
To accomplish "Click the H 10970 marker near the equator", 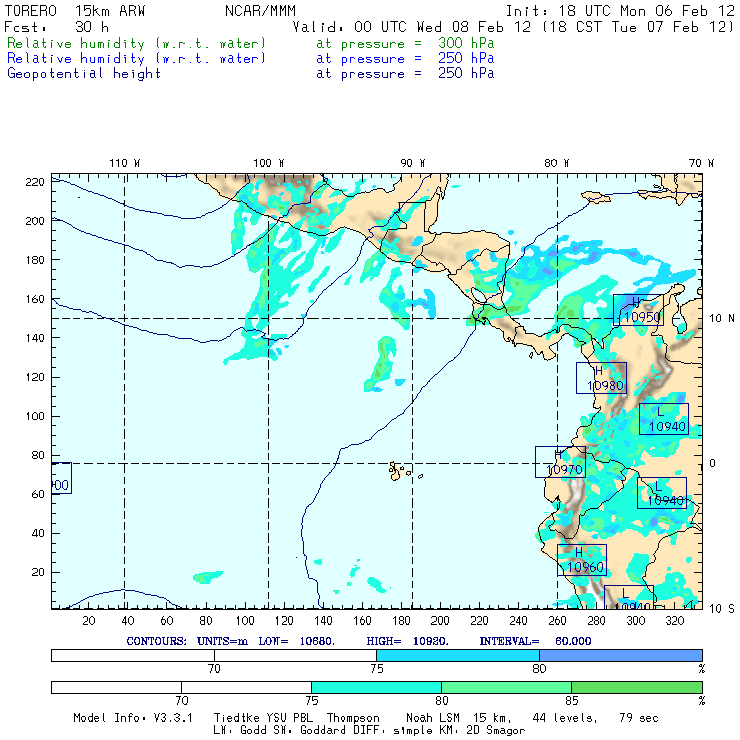I will pos(560,461).
